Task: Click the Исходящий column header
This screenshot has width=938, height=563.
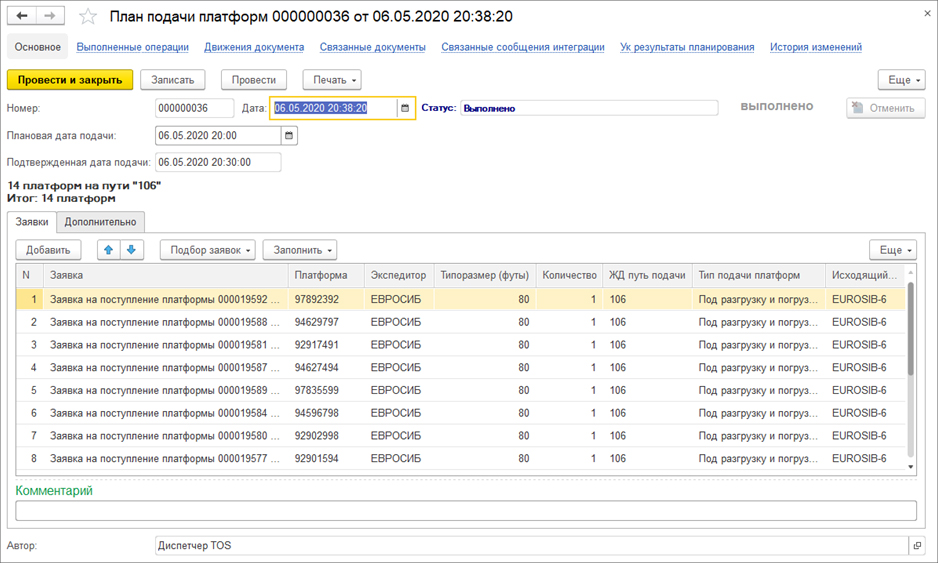Action: pyautogui.click(x=865, y=275)
